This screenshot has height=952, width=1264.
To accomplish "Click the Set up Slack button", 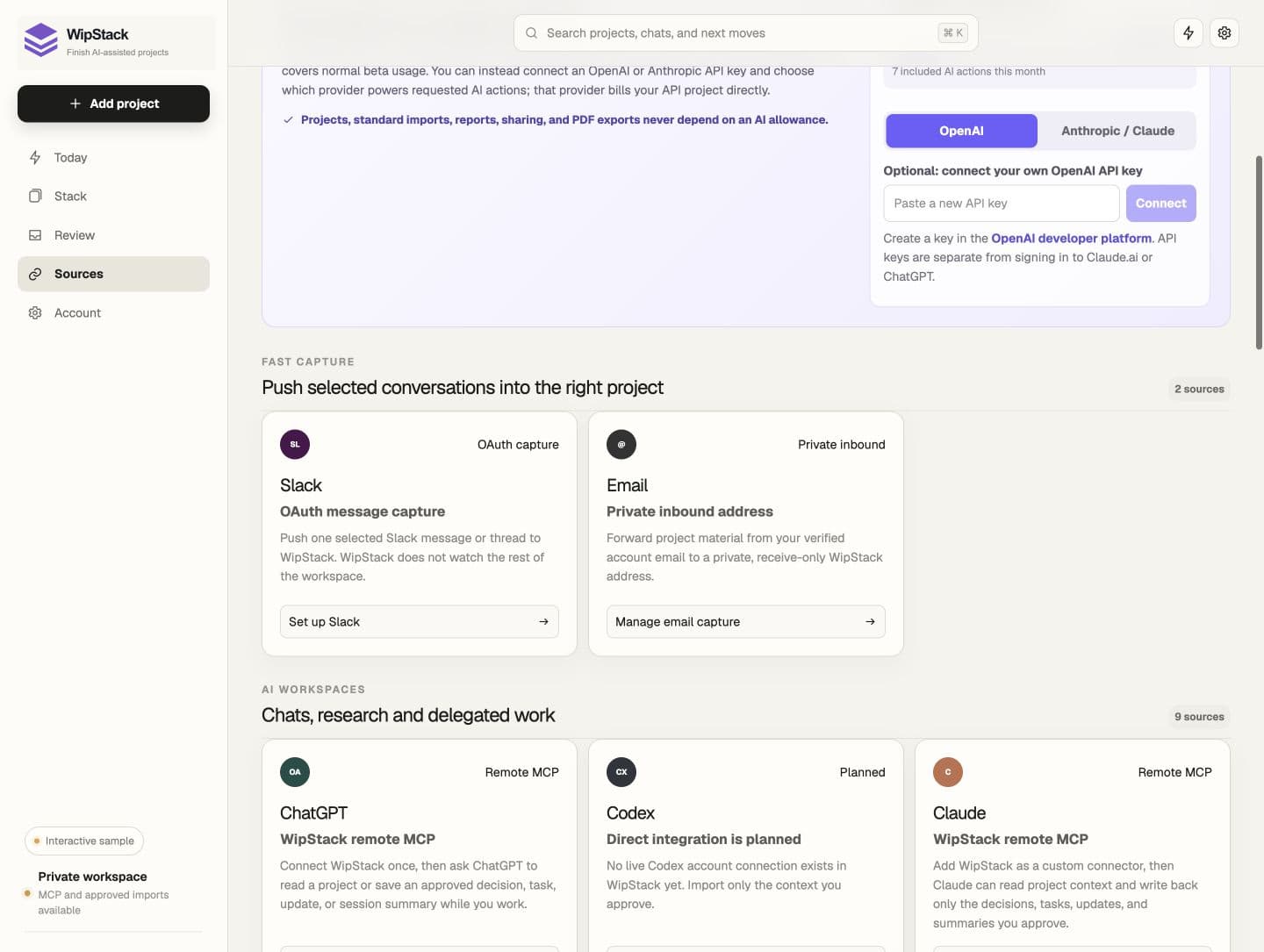I will click(419, 621).
